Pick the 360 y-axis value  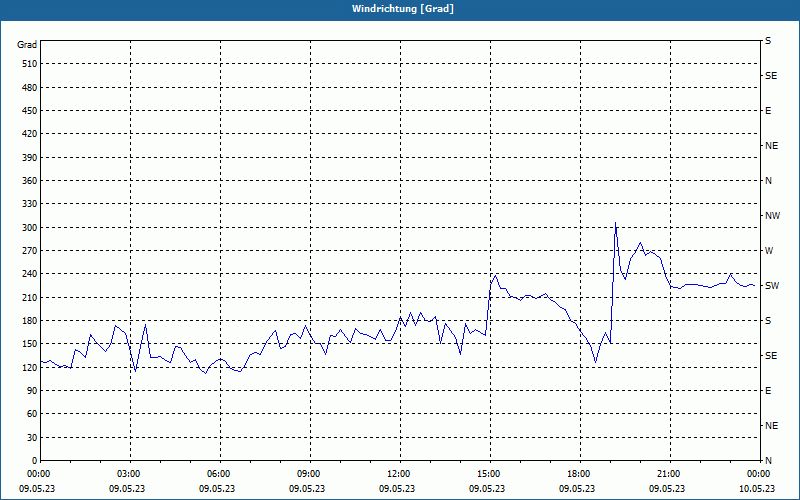click(x=30, y=181)
